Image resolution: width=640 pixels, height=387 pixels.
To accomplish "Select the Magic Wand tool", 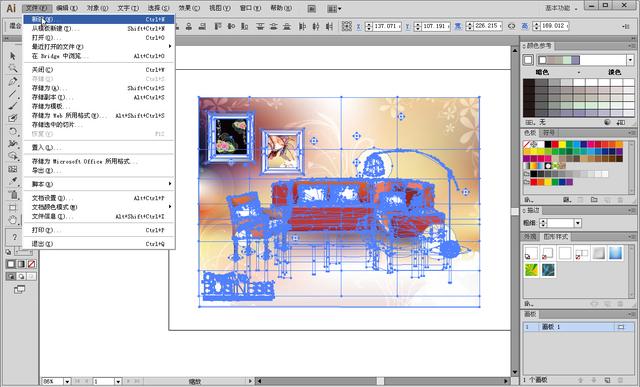I will 13,68.
